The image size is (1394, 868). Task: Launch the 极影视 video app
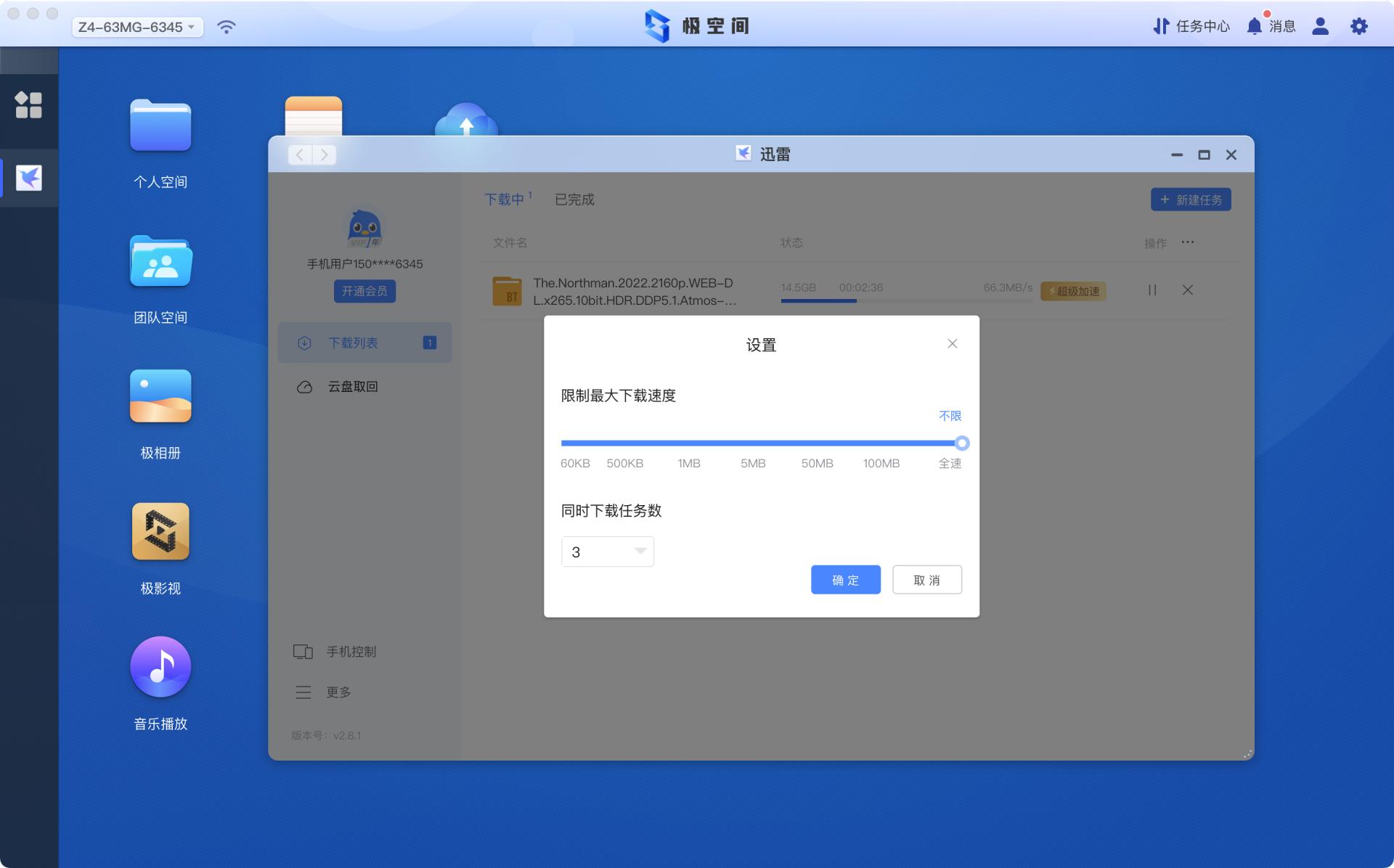click(160, 532)
